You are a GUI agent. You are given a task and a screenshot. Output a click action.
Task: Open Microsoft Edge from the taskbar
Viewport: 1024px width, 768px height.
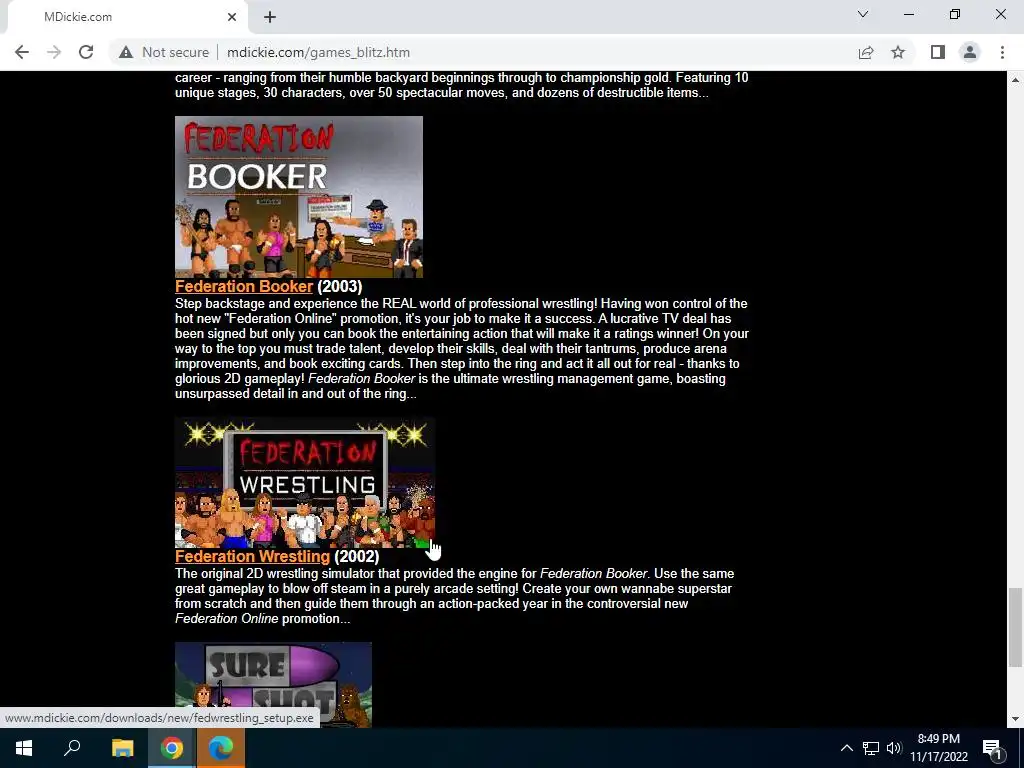(x=221, y=748)
